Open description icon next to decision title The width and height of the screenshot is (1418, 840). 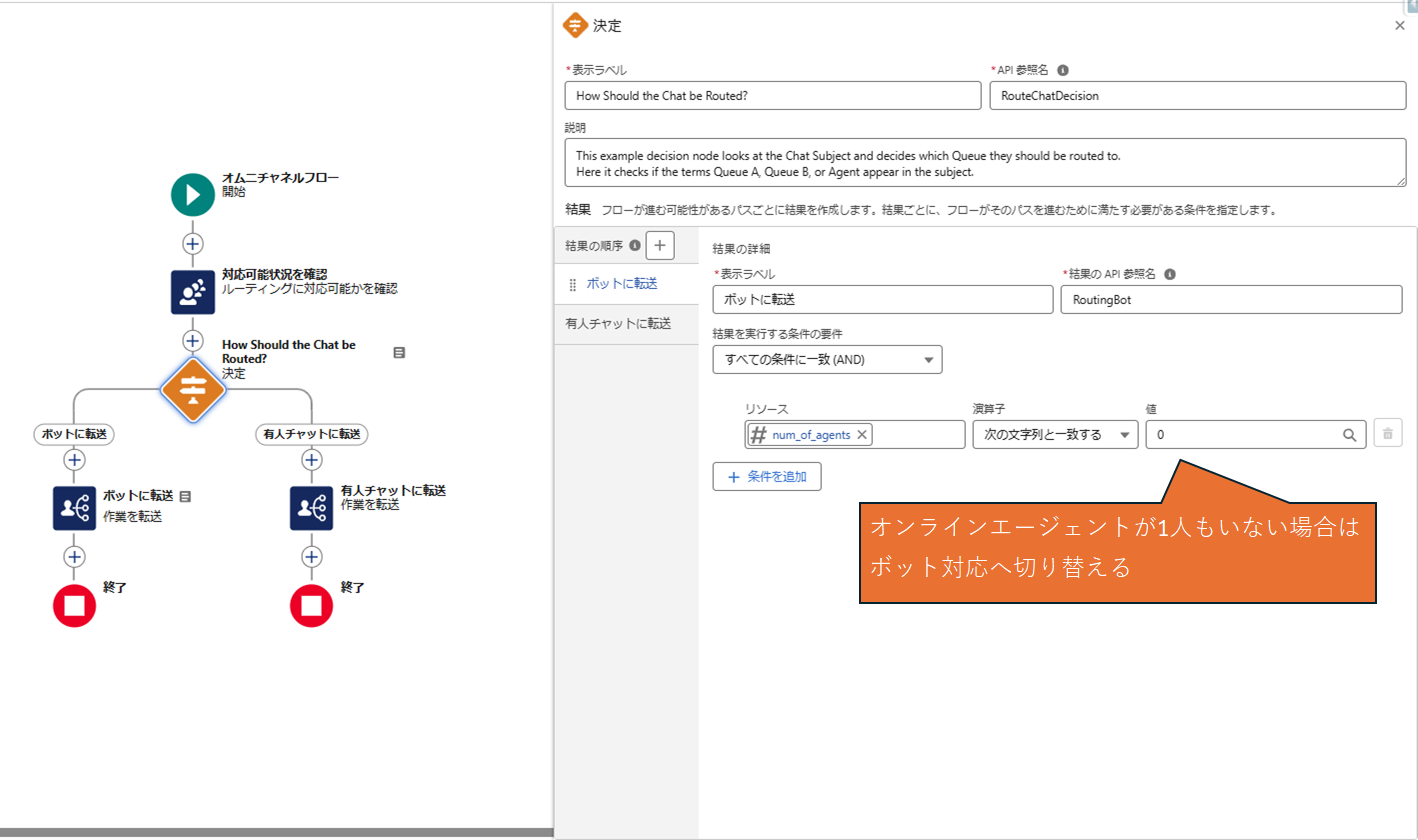click(x=399, y=352)
